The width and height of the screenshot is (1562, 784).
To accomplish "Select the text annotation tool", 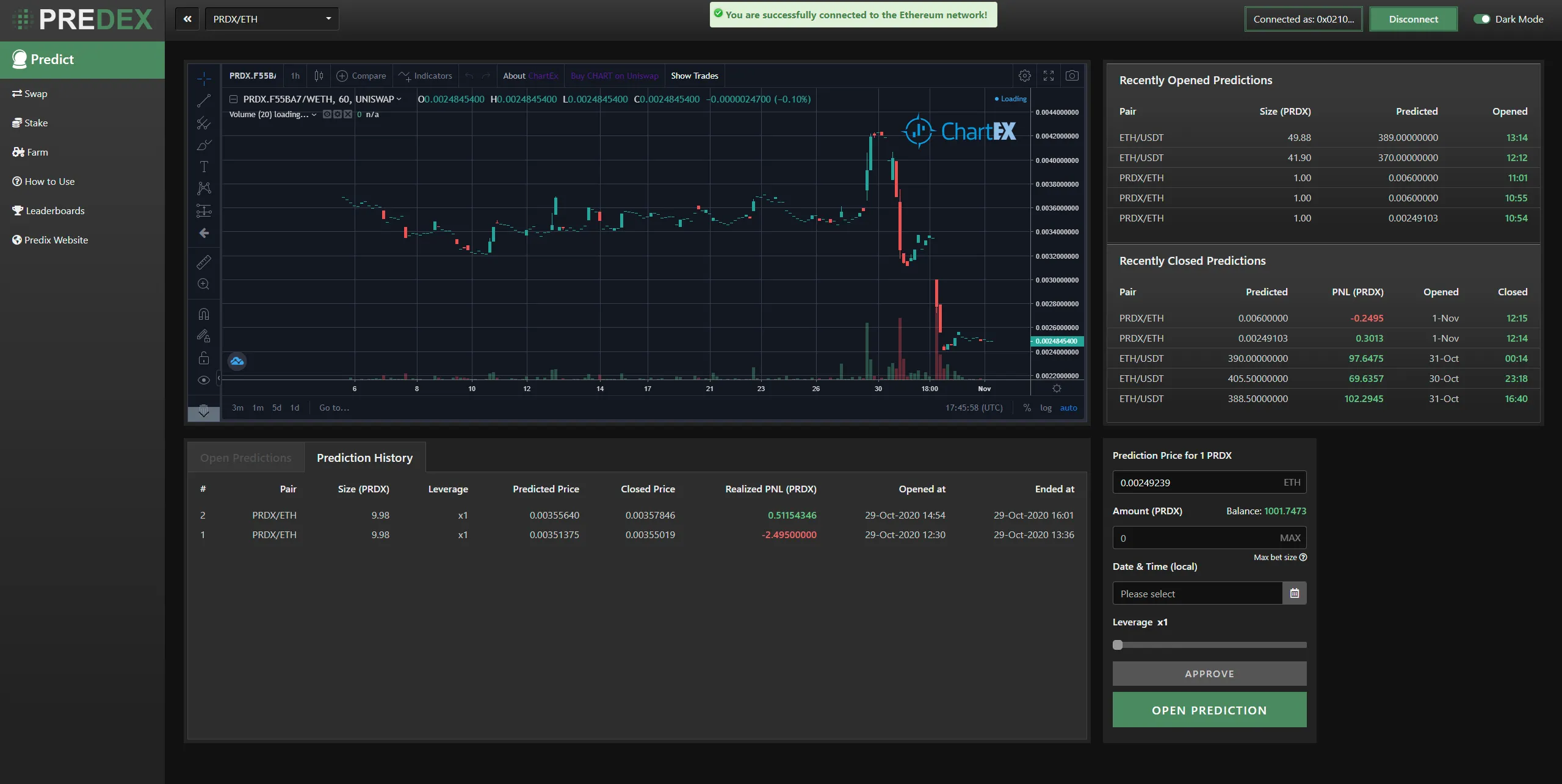I will coord(204,167).
